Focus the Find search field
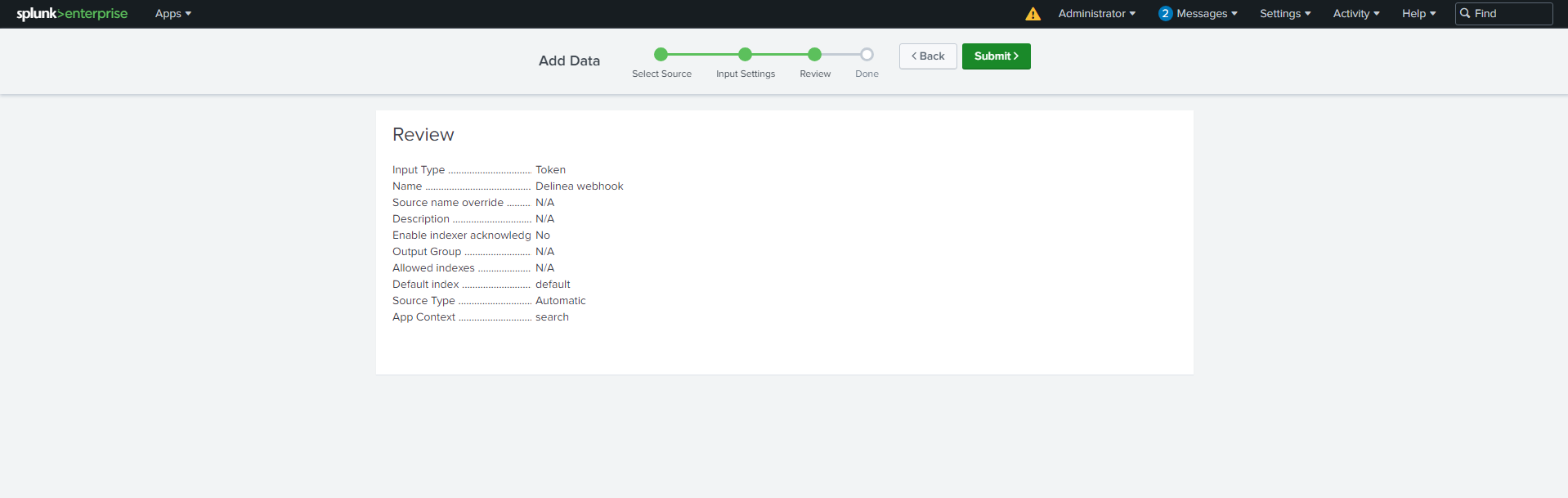 1511,14
